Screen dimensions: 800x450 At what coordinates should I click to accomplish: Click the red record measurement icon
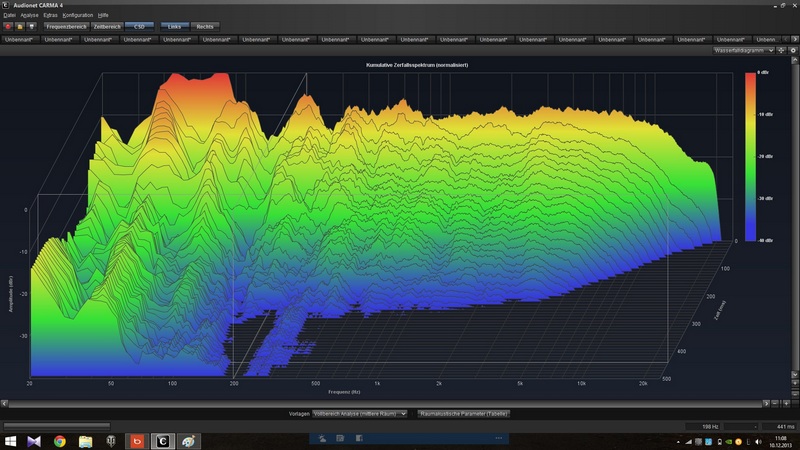[8, 26]
